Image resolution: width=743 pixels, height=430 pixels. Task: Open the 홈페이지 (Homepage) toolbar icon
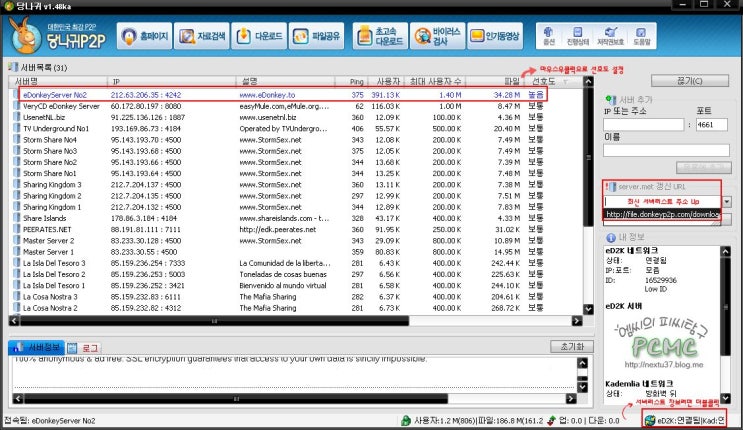[x=142, y=37]
